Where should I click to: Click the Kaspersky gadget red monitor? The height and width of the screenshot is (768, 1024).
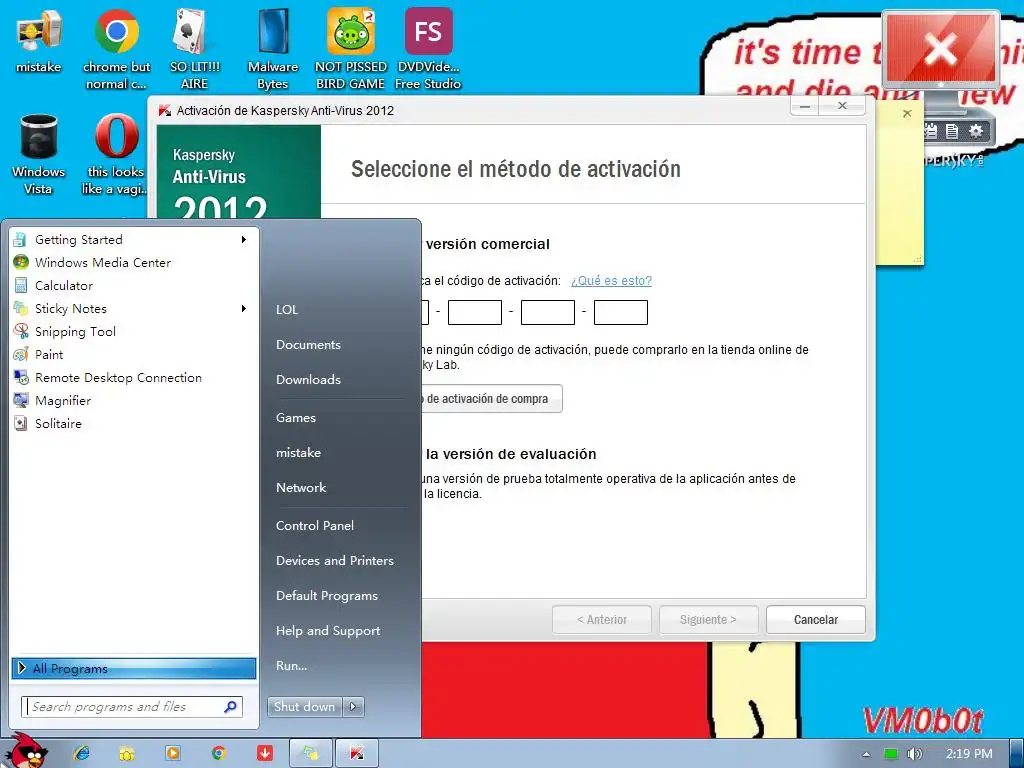[940, 49]
